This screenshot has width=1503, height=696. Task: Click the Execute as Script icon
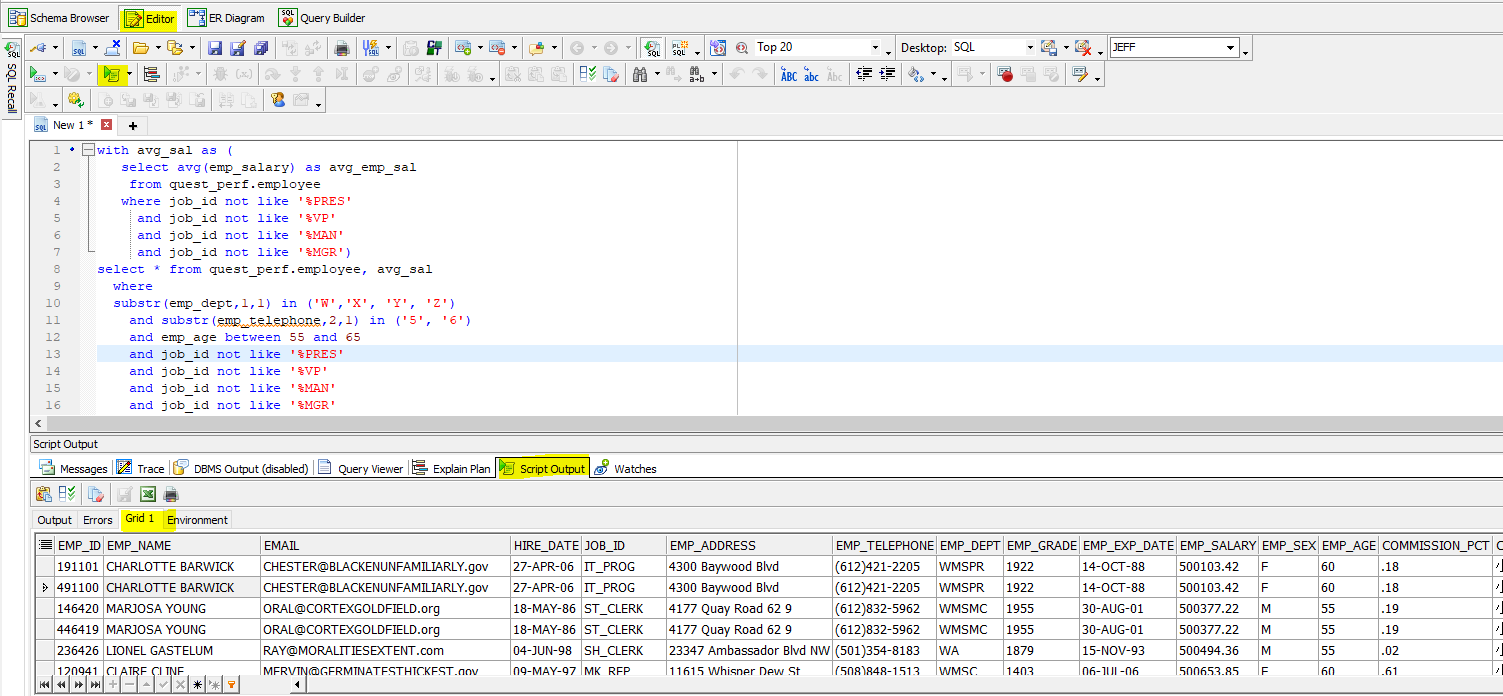click(110, 74)
